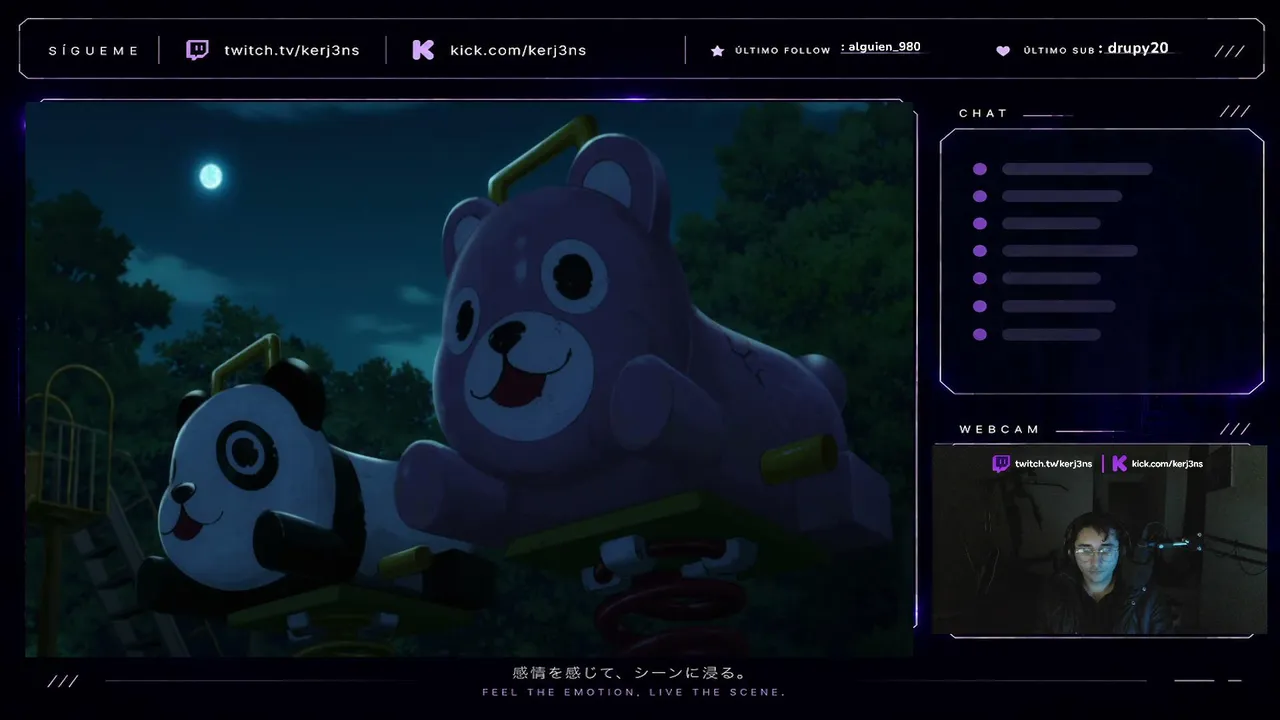Click the Twitch logo in the top bar
Image resolution: width=1280 pixels, height=720 pixels.
click(198, 50)
